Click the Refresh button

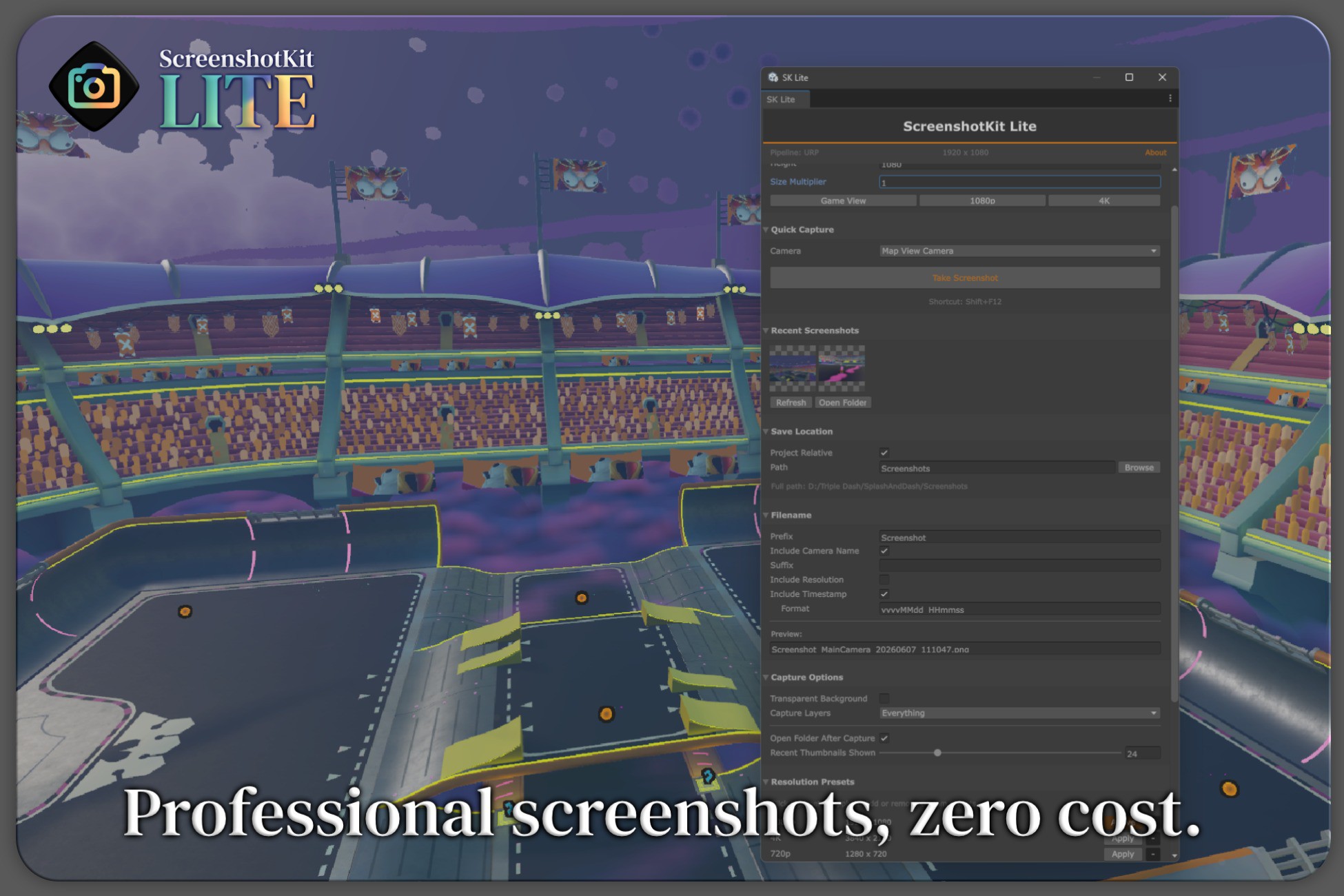(x=791, y=403)
